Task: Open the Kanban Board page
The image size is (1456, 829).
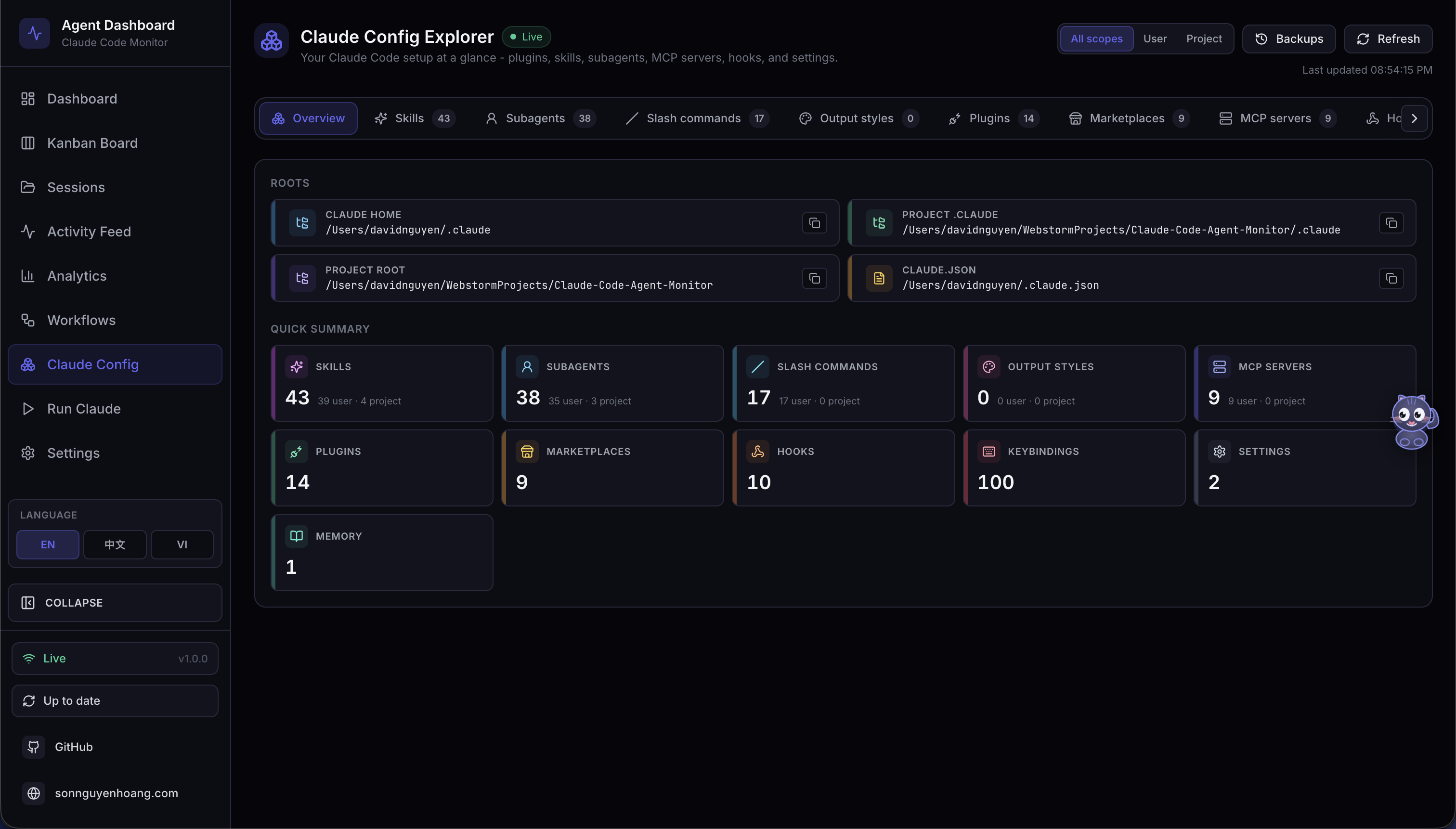Action: coord(115,143)
